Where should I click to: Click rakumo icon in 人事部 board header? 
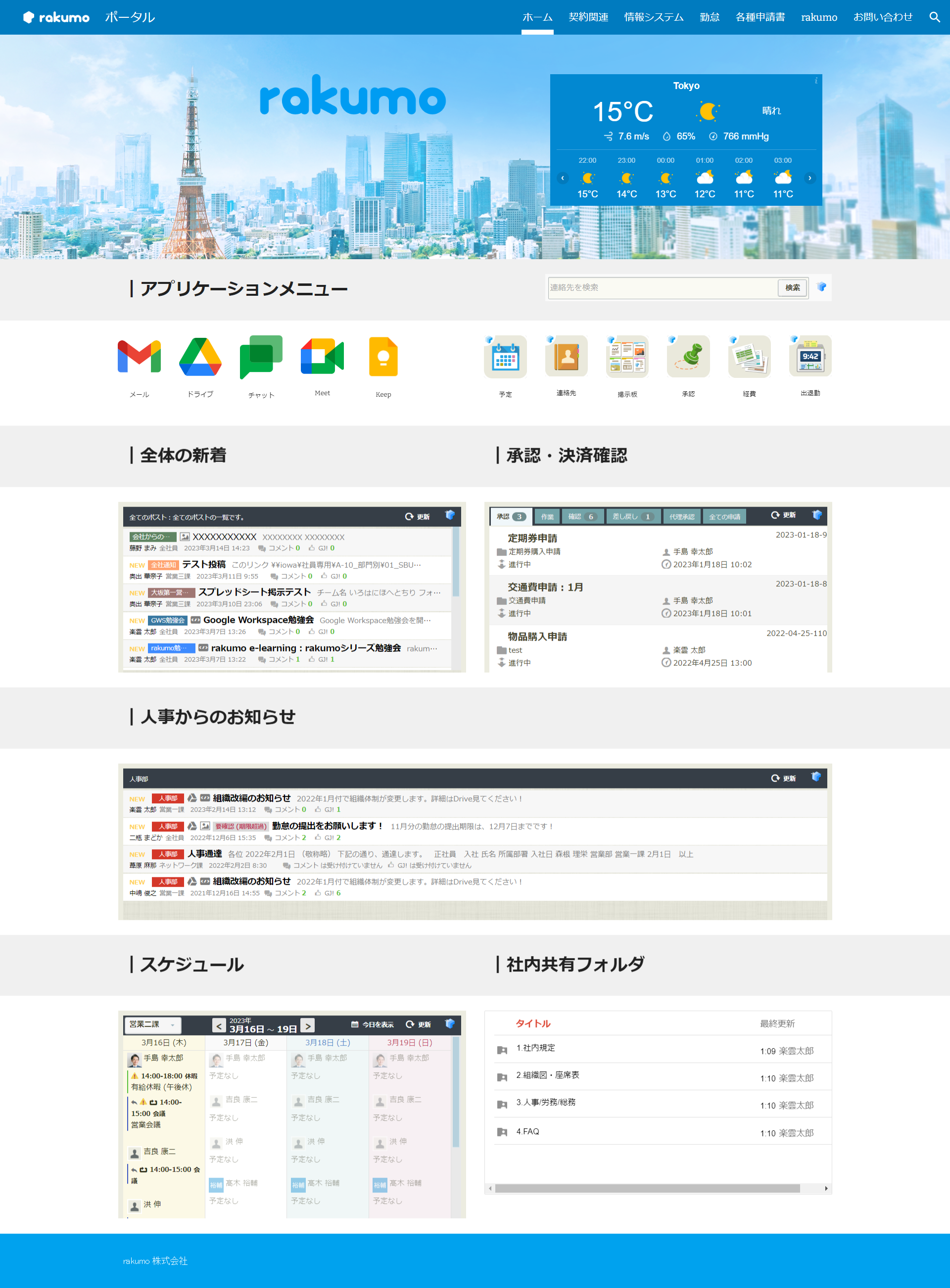816,777
